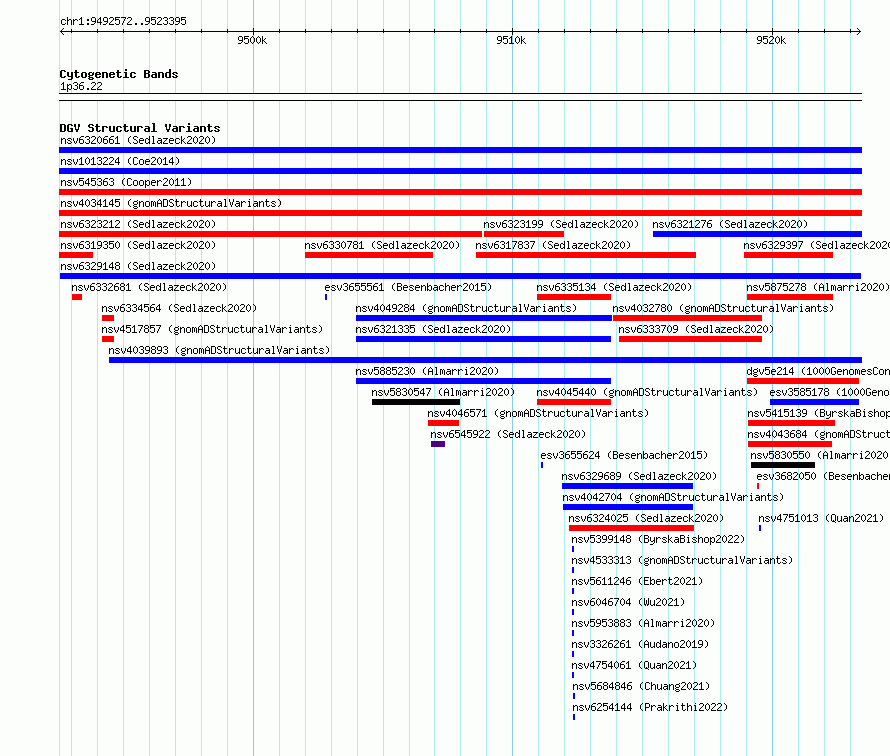890x756 pixels.
Task: Click the nsv6334564 (Sedlazeck2020) label
Action: (179, 308)
